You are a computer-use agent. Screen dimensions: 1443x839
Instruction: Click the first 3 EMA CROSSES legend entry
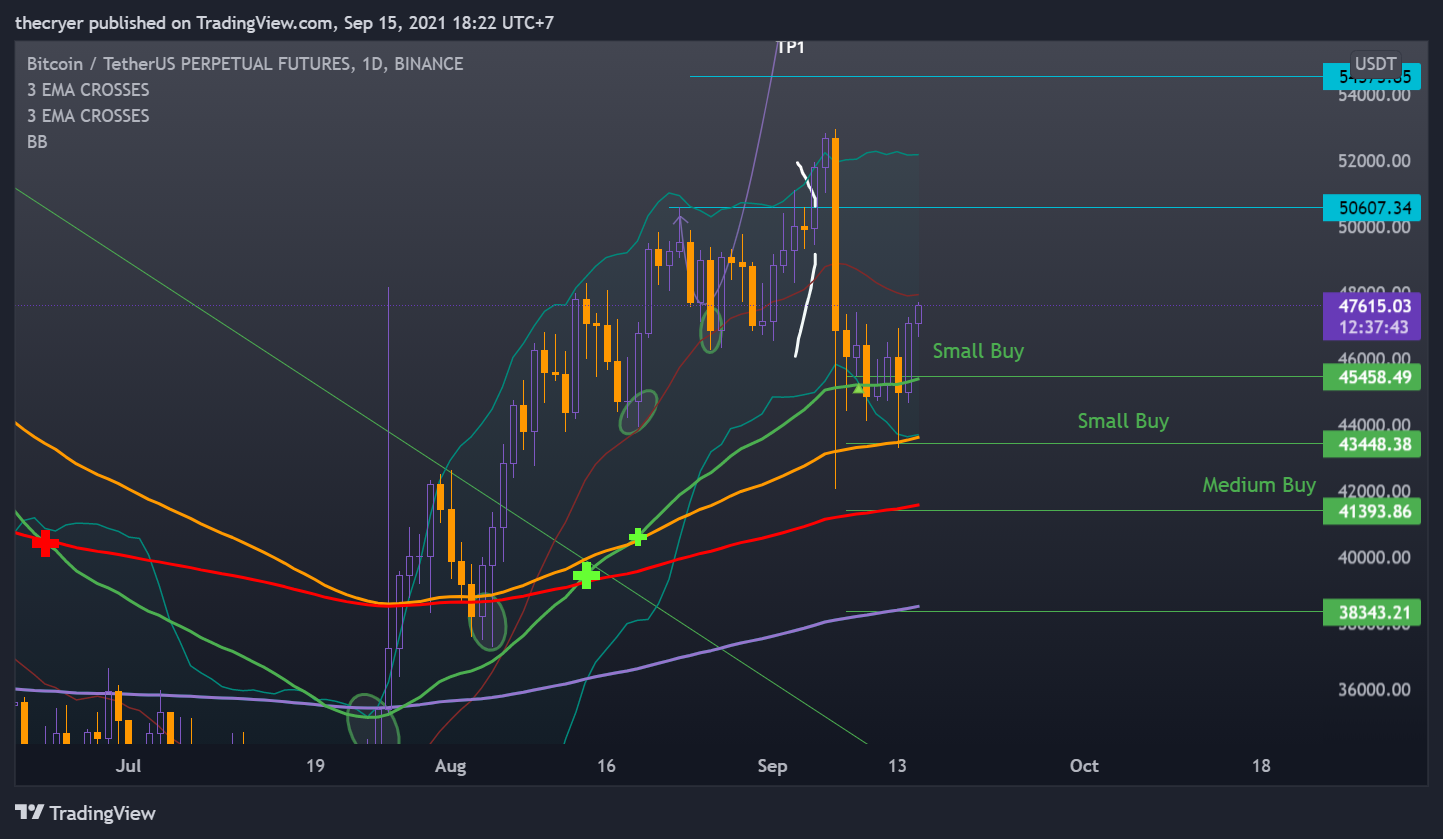tap(88, 90)
